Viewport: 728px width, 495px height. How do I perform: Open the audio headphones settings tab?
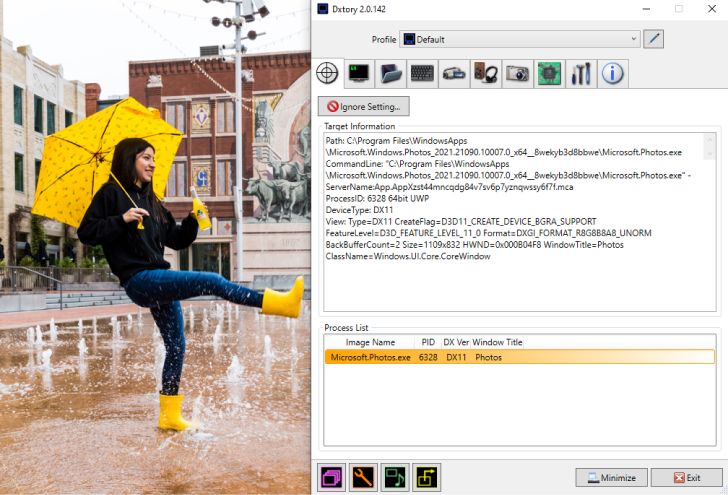[485, 73]
